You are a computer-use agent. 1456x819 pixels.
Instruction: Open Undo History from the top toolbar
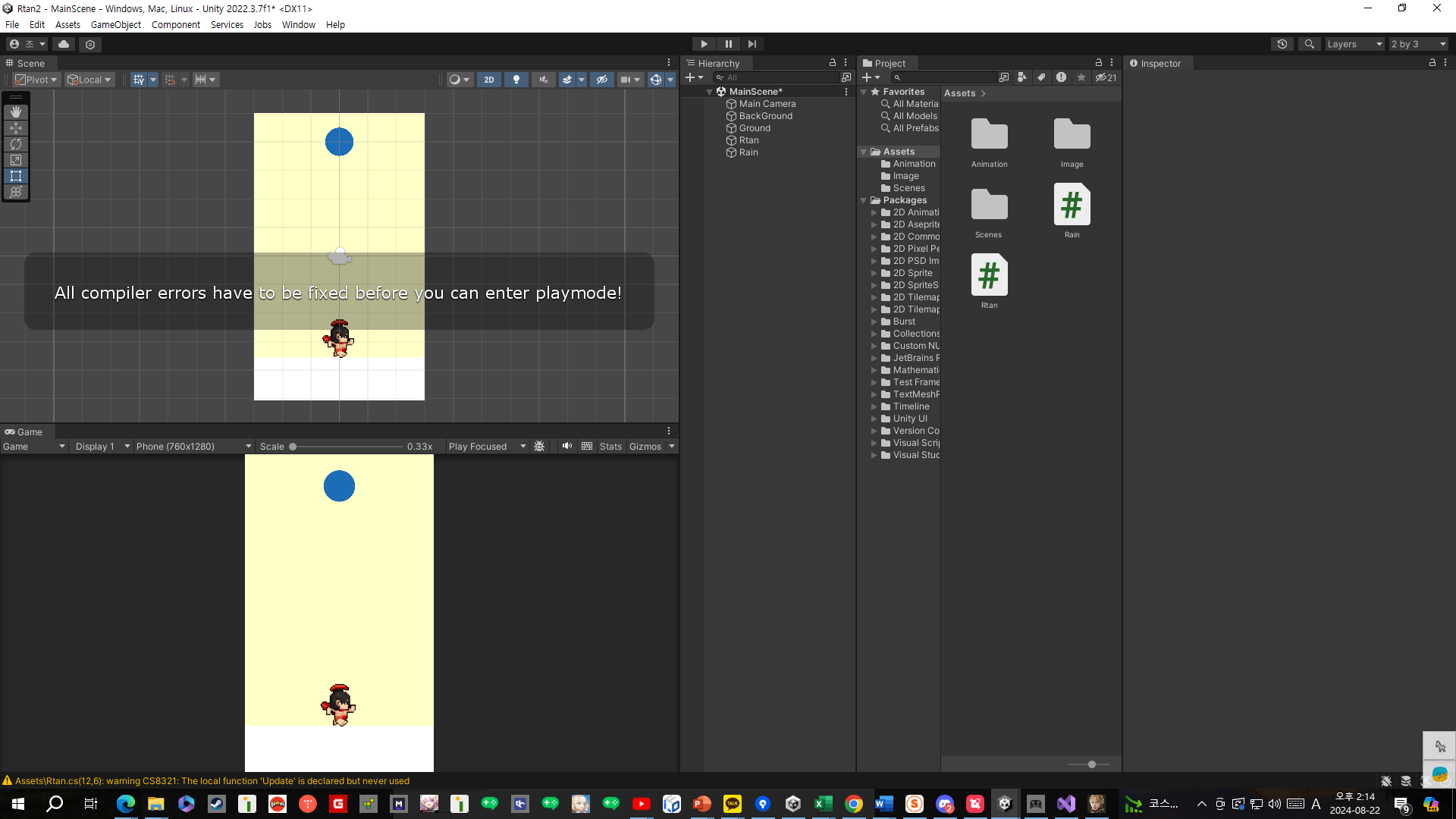(x=1282, y=44)
